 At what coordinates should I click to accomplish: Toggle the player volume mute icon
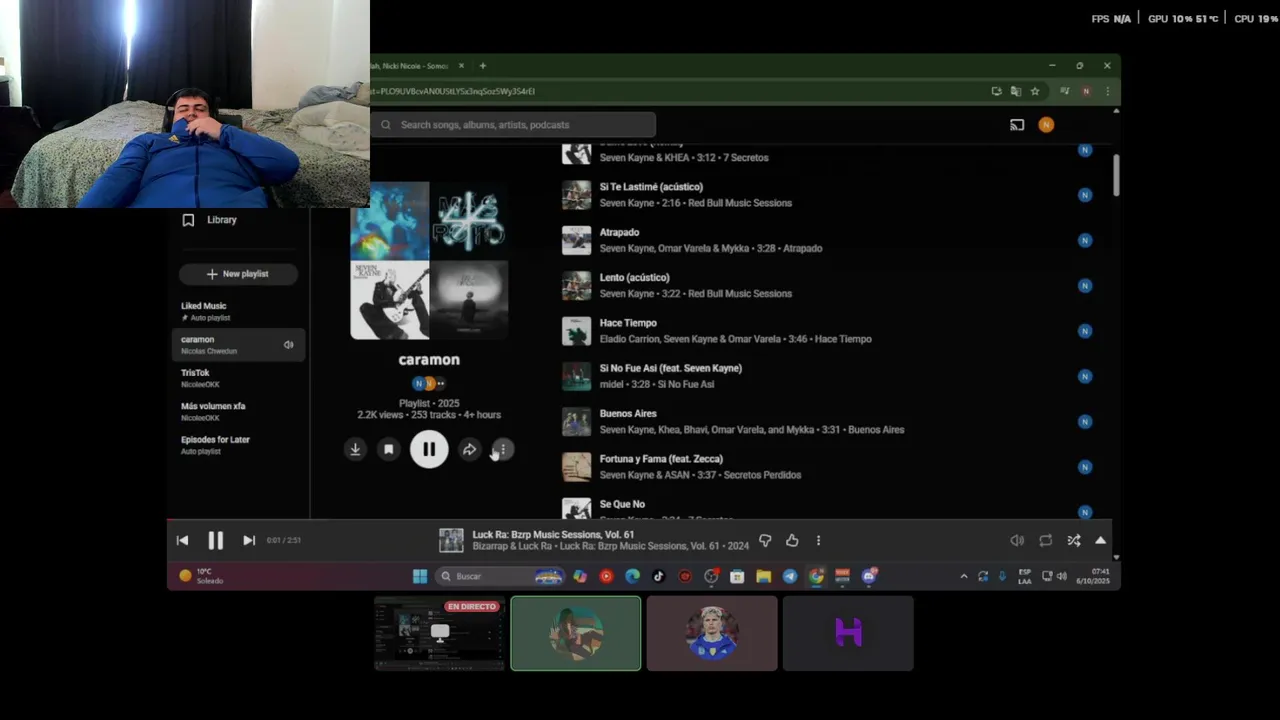click(1017, 540)
